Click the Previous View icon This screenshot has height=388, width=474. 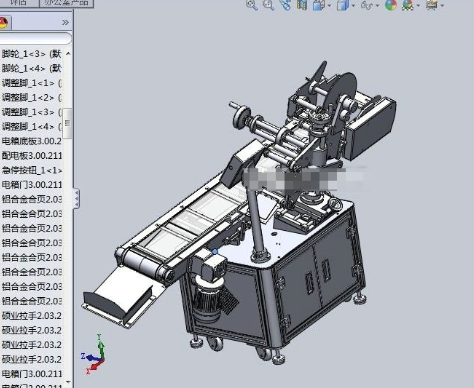click(285, 5)
